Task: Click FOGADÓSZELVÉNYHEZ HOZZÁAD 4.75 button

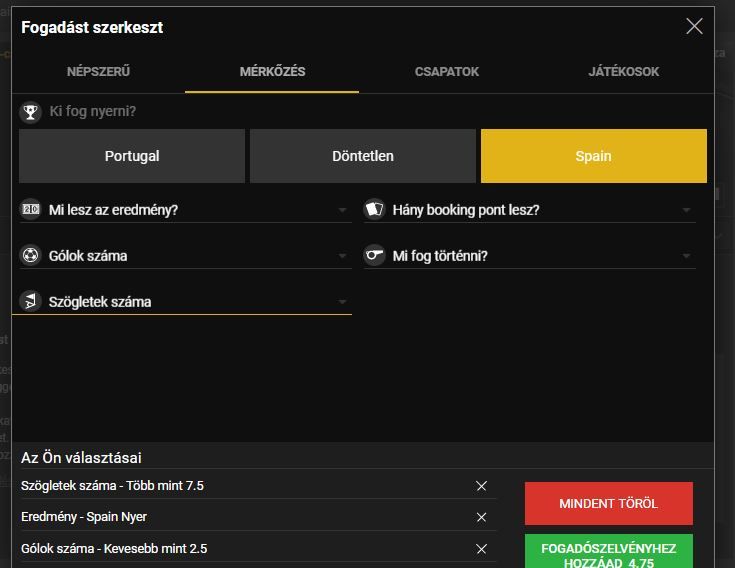Action: (x=608, y=552)
